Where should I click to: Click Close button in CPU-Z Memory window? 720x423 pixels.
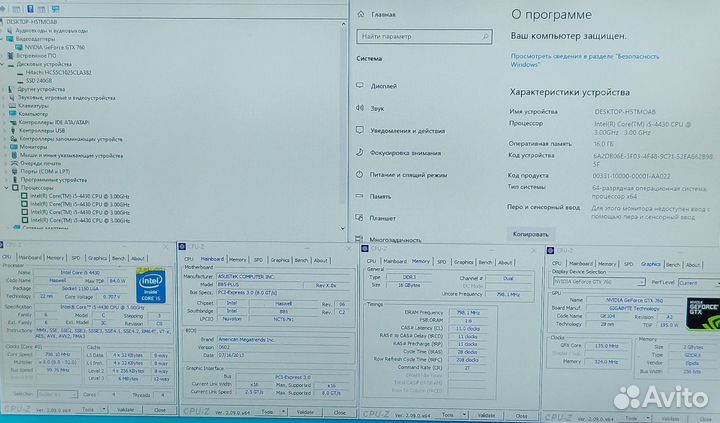coord(521,416)
